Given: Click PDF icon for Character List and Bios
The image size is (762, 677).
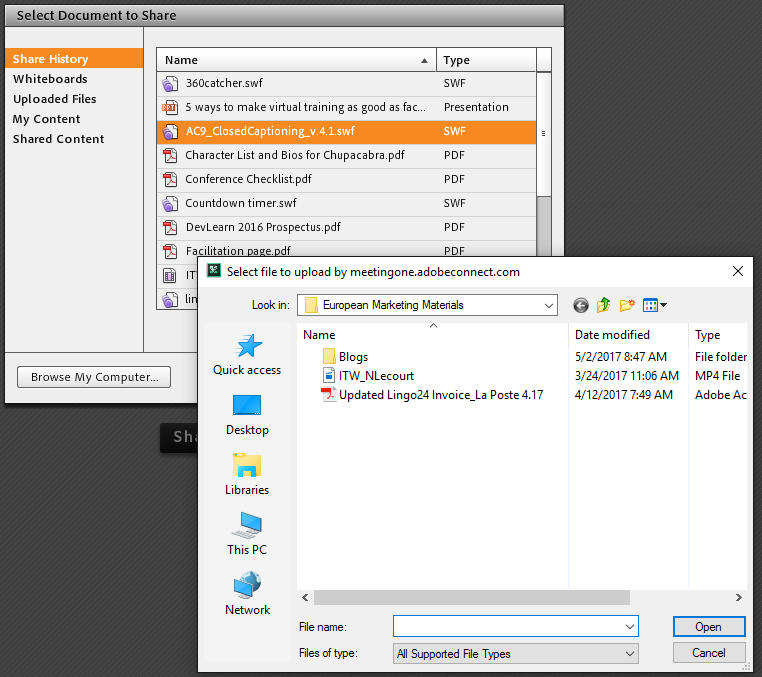Looking at the screenshot, I should [170, 156].
